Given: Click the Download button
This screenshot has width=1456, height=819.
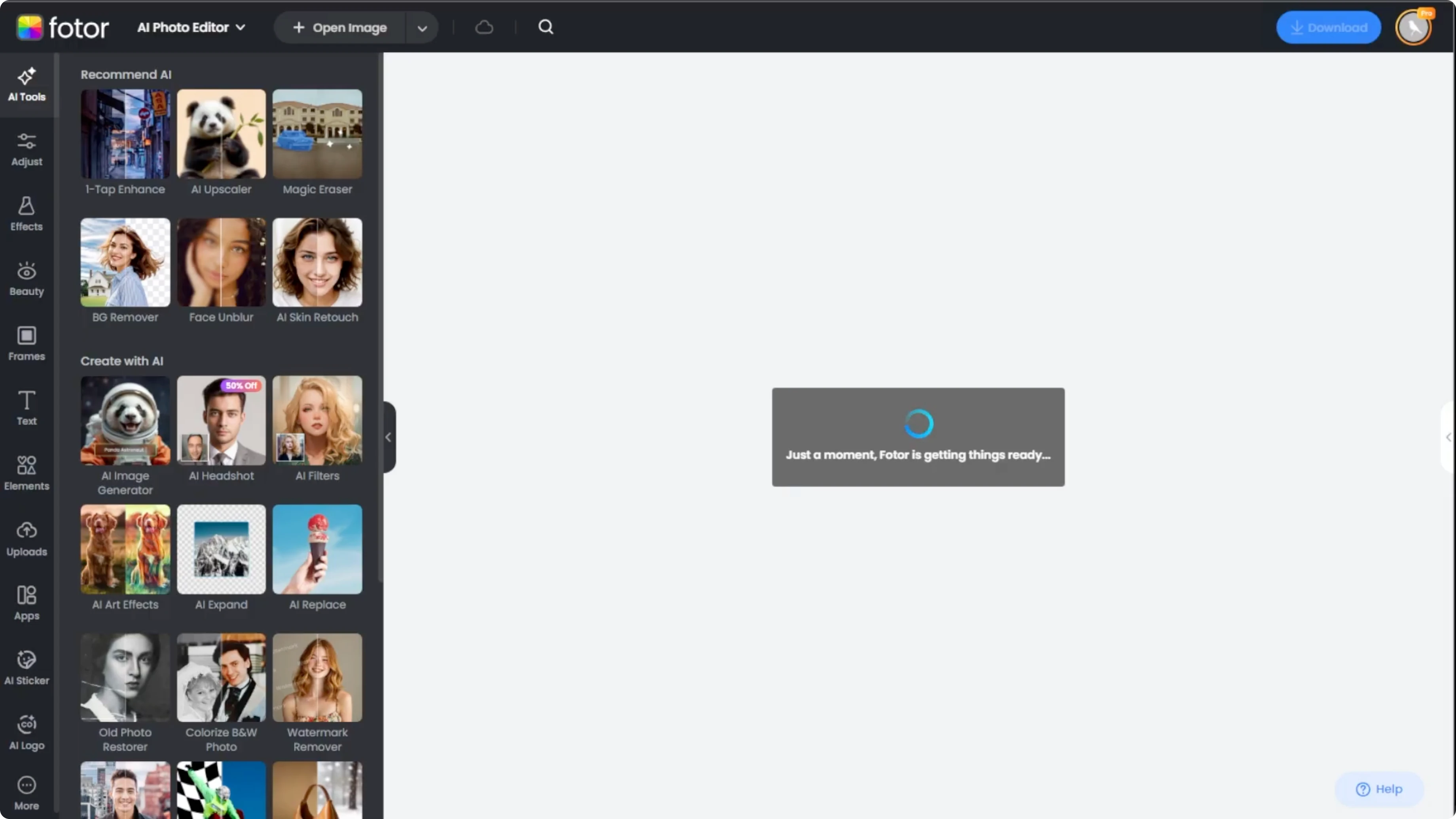Looking at the screenshot, I should point(1328,27).
